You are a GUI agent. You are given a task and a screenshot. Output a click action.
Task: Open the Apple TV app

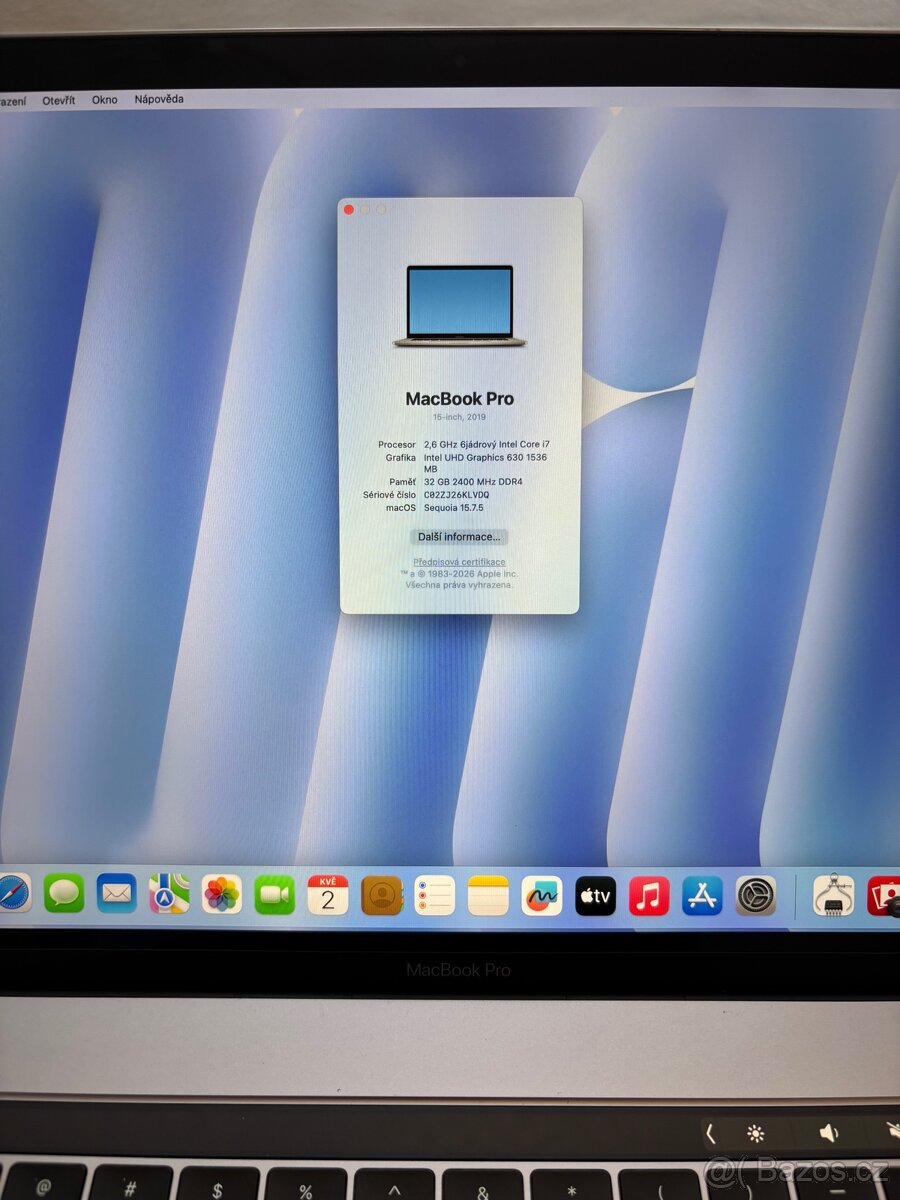[x=596, y=896]
